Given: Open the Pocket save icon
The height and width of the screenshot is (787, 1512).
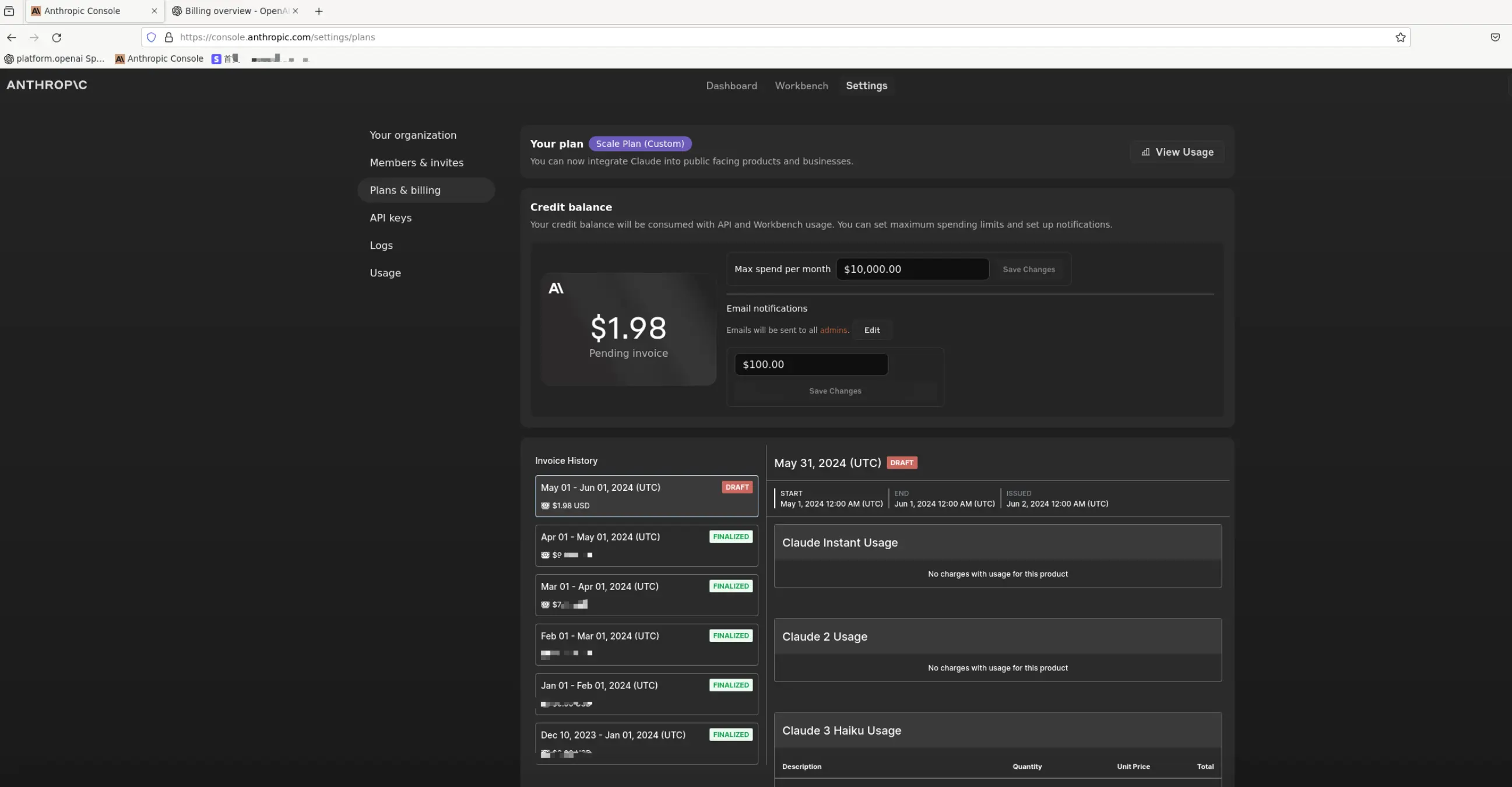Looking at the screenshot, I should click(1495, 37).
